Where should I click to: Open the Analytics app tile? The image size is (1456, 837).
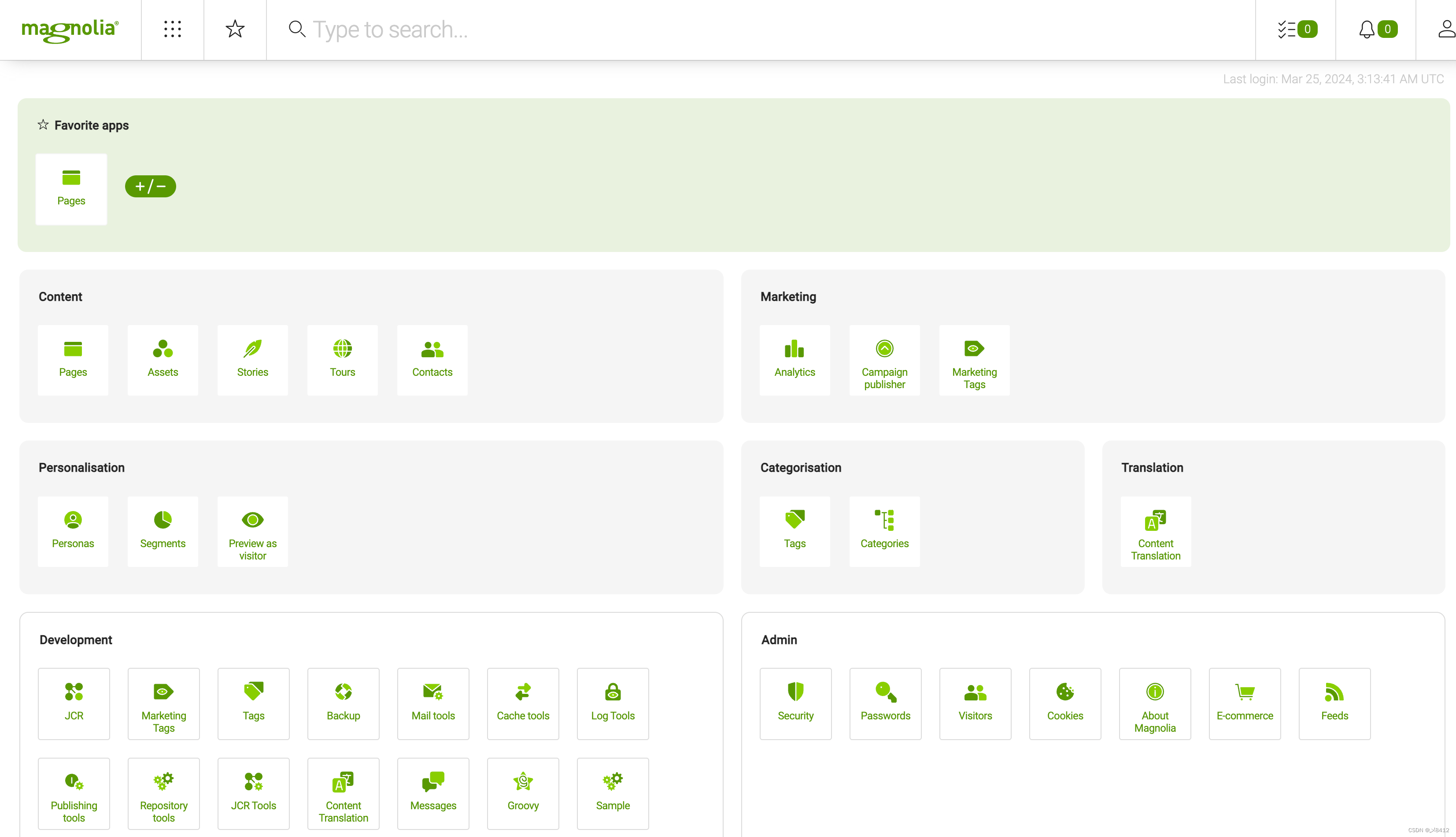click(795, 359)
